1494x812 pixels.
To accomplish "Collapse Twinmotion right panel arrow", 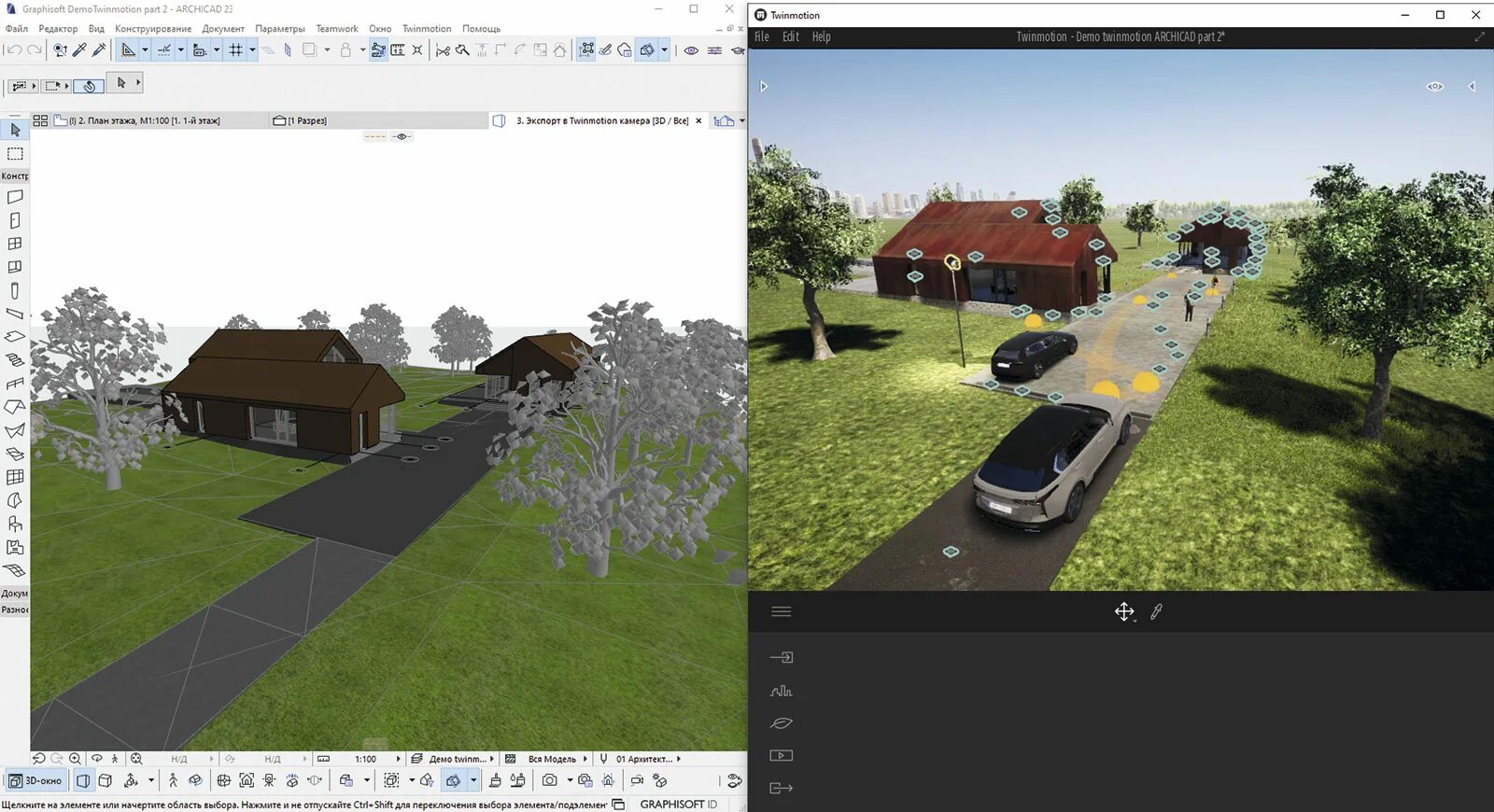I will click(1472, 87).
